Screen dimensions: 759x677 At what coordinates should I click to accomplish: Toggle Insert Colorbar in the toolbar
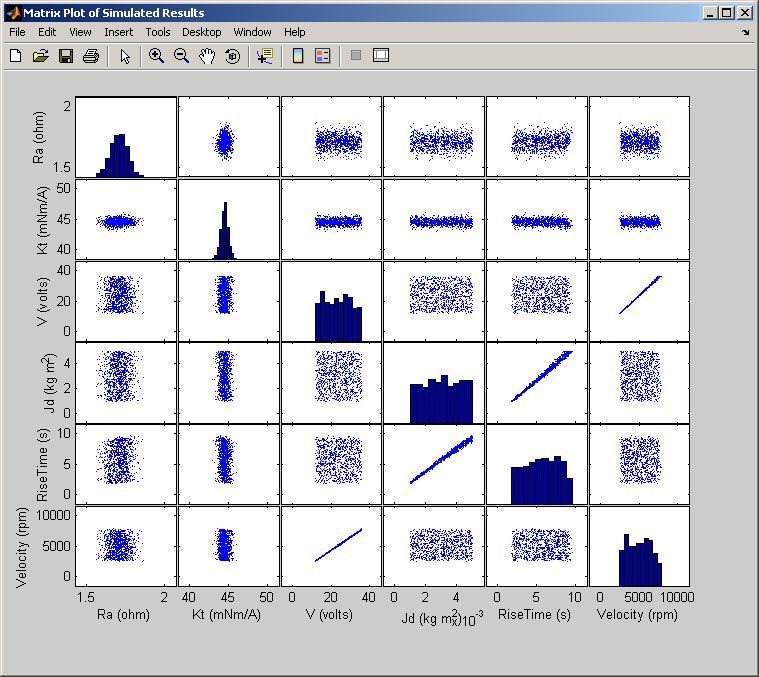pyautogui.click(x=297, y=56)
